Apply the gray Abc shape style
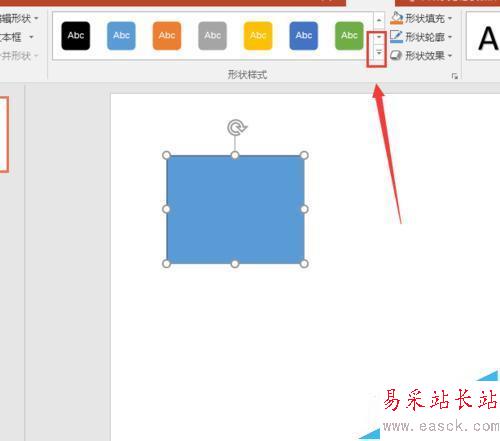 (213, 36)
